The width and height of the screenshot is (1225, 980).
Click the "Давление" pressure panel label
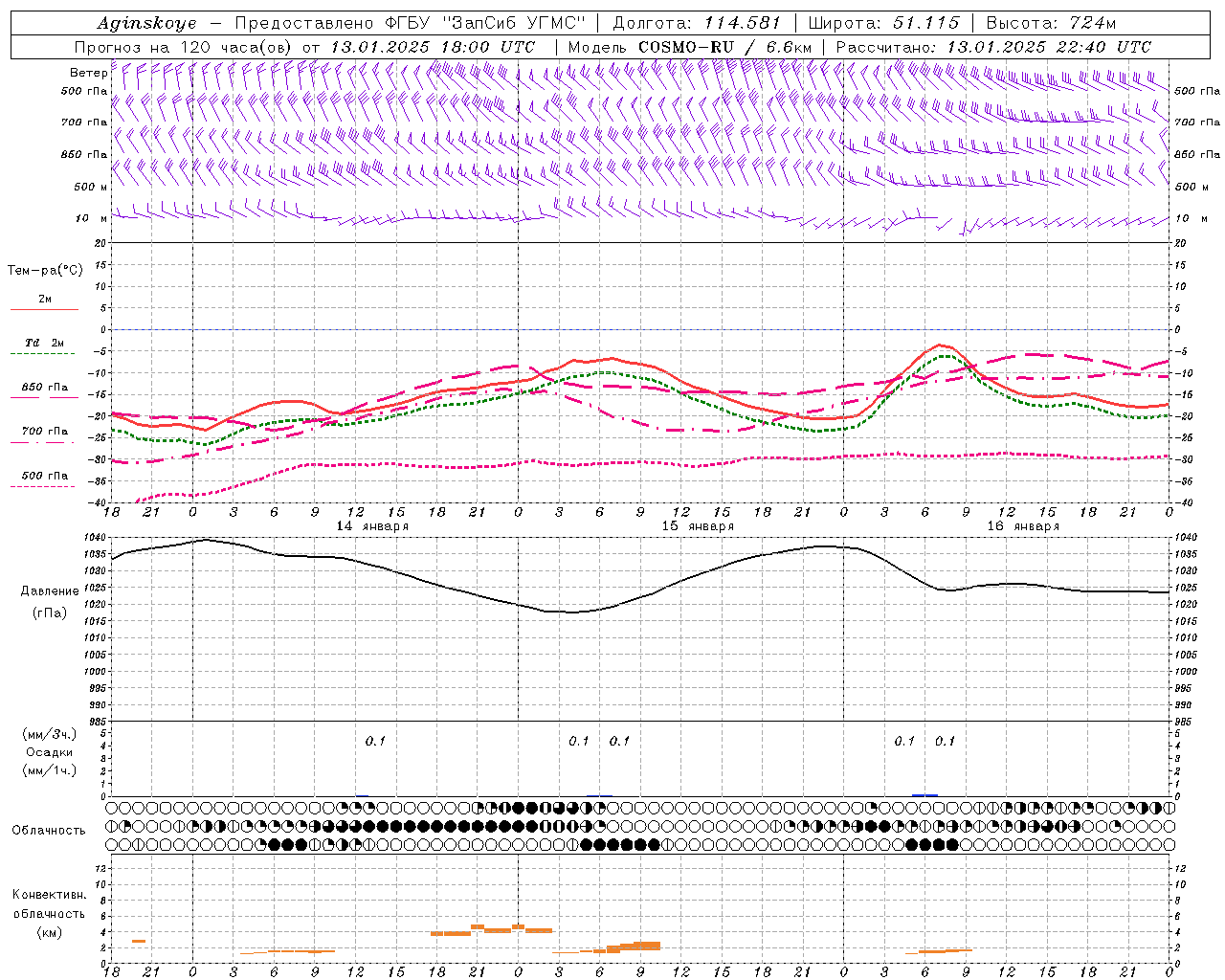[x=49, y=591]
